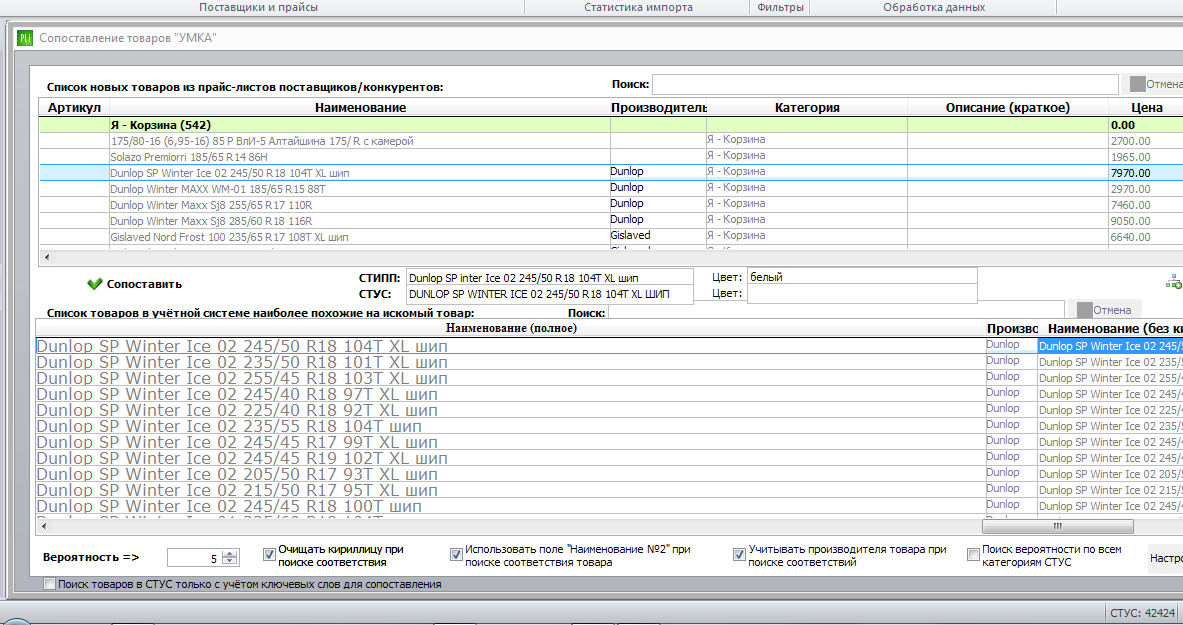Click the lower list horizontal scrollbar thumb
Viewport: 1183px width, 625px height.
(x=1057, y=526)
